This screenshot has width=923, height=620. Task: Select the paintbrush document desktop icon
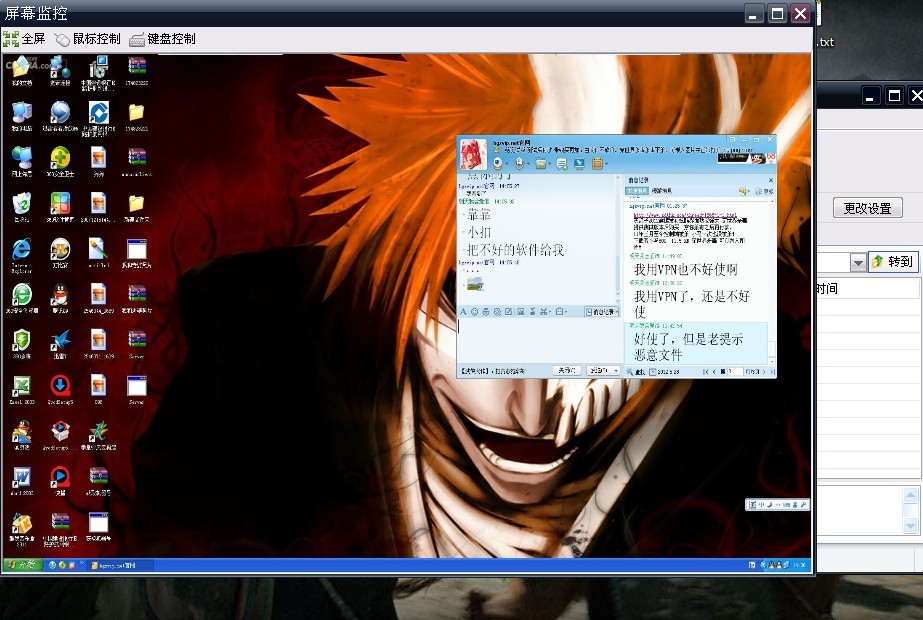98,253
